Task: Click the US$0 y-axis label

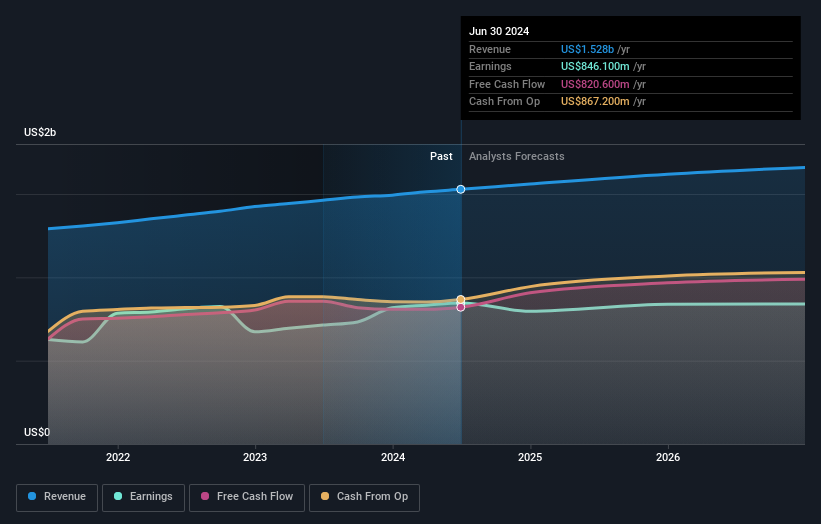Action: [x=37, y=432]
